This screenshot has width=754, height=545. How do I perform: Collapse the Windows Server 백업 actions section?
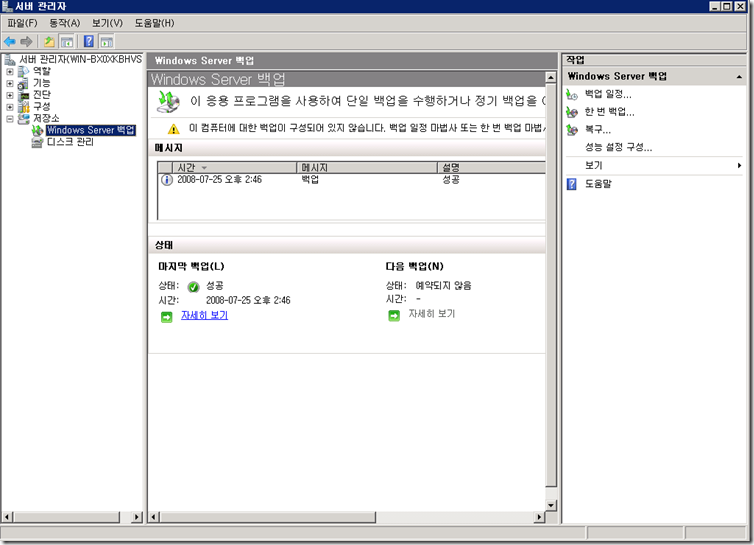[x=739, y=77]
